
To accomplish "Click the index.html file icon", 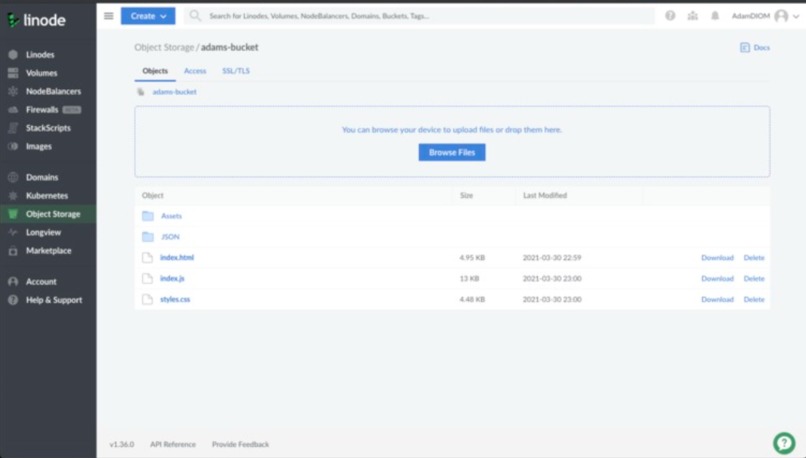I will pos(148,258).
